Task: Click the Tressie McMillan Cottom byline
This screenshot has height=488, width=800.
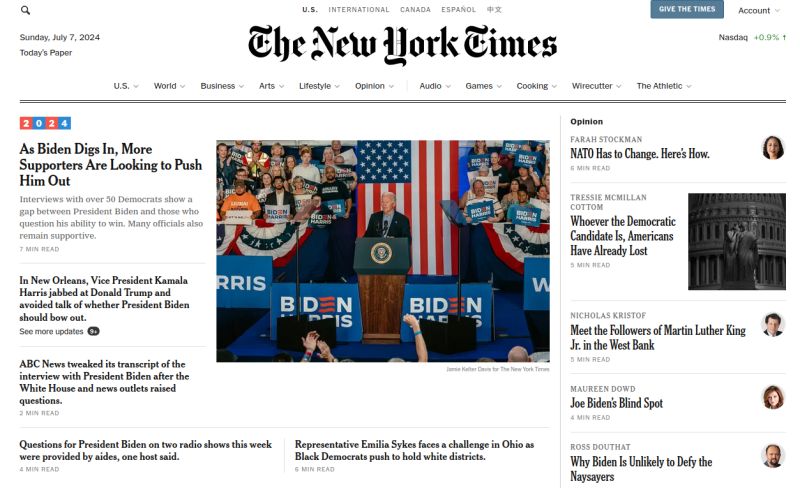Action: [x=608, y=202]
